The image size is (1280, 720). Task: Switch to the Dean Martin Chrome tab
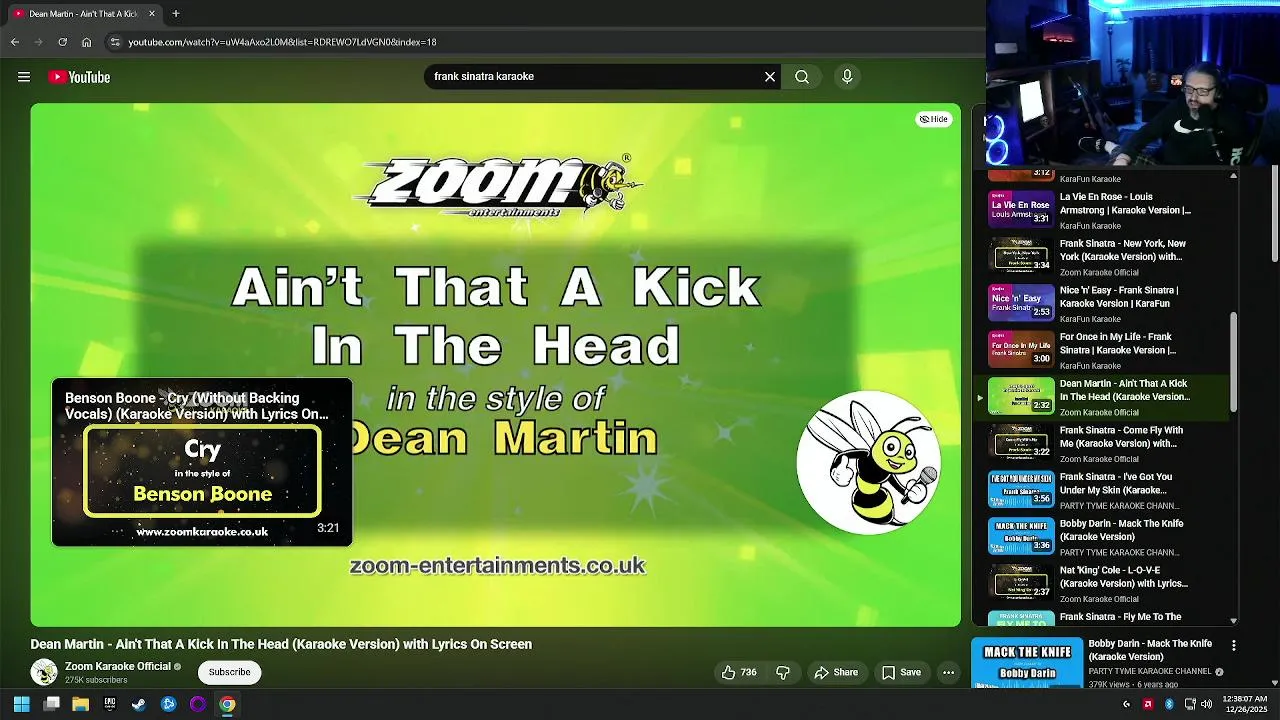click(84, 14)
